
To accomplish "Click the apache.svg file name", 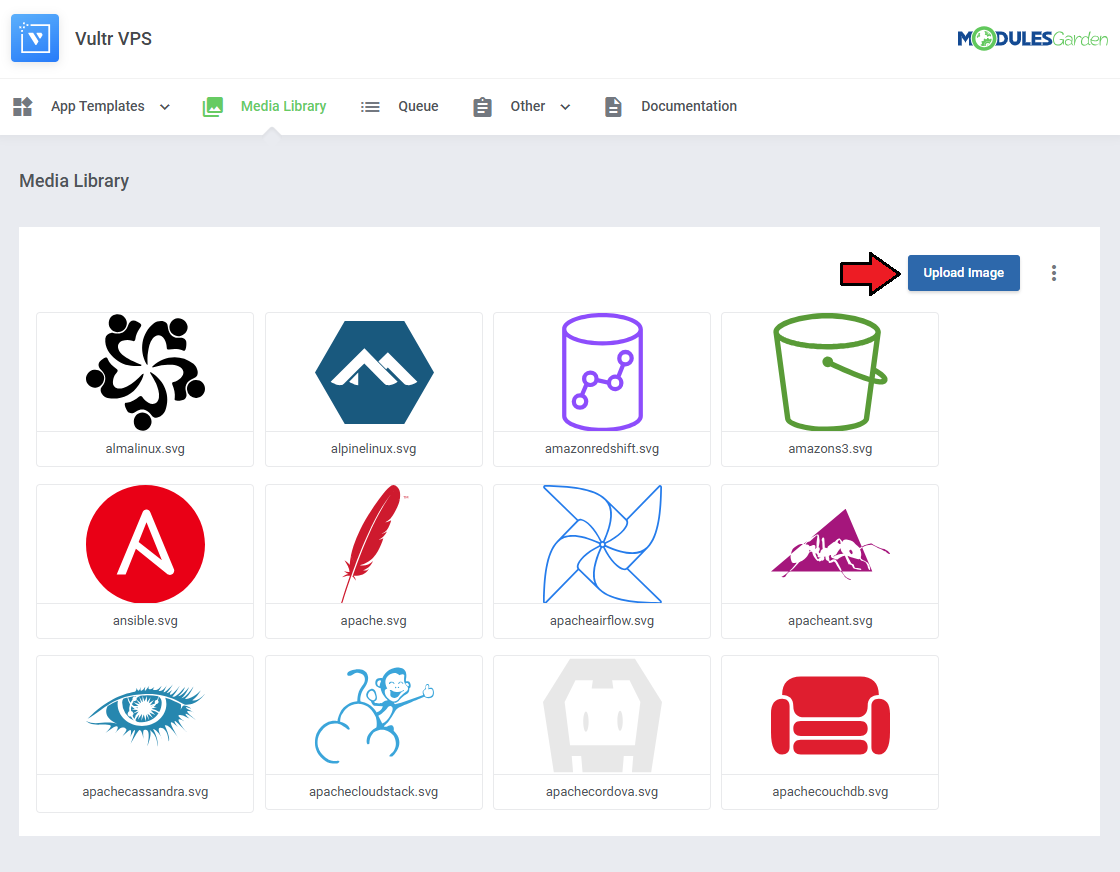I will point(374,621).
